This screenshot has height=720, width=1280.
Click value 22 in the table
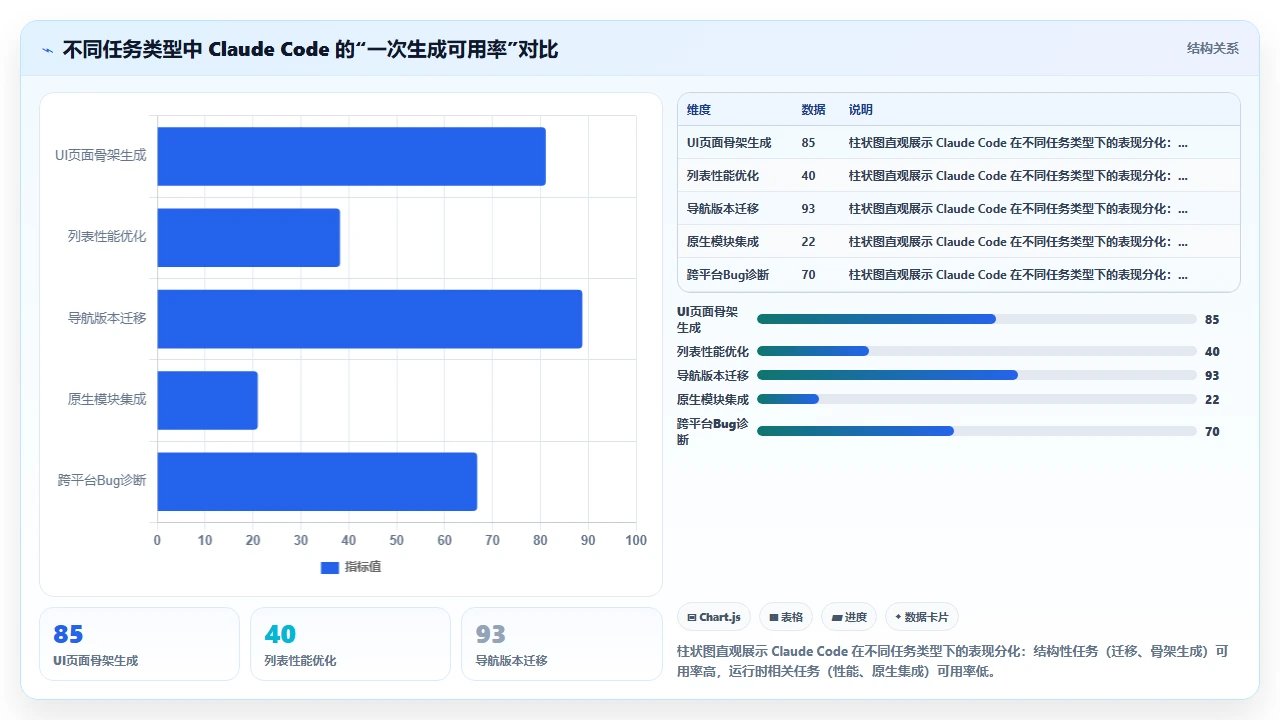tap(808, 242)
